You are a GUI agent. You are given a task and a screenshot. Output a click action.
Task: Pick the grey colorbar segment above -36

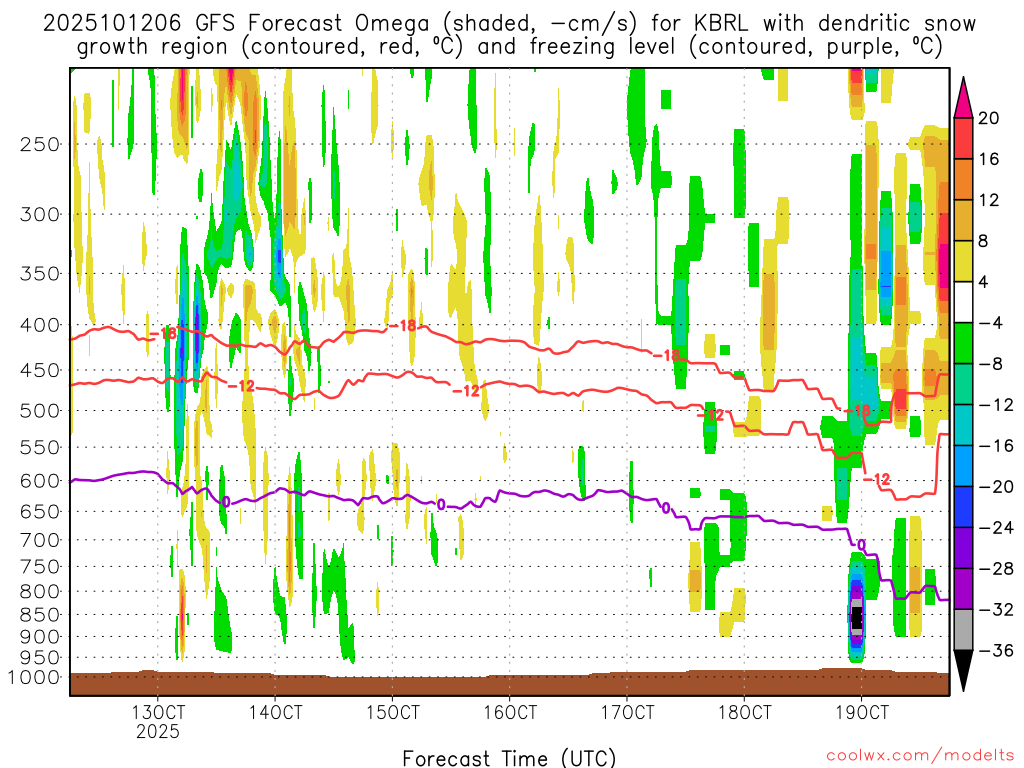[x=964, y=630]
